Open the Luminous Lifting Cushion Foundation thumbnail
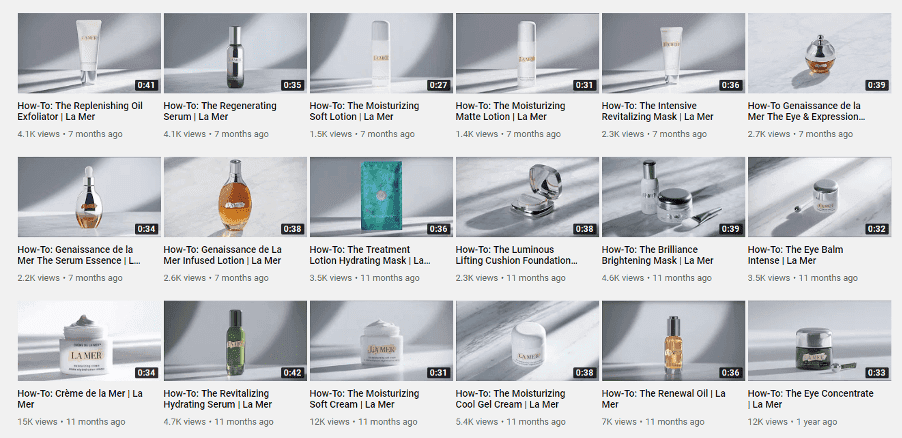902x438 pixels. click(x=528, y=197)
